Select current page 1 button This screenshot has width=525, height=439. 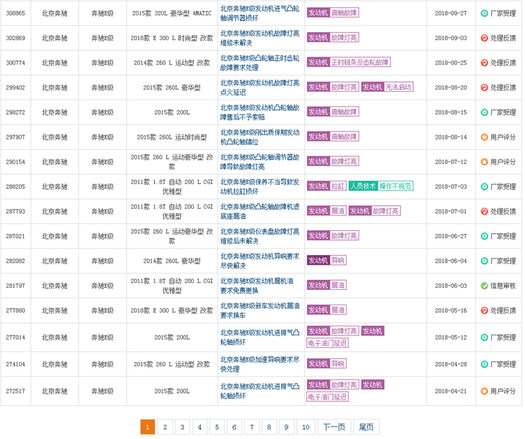[147, 427]
